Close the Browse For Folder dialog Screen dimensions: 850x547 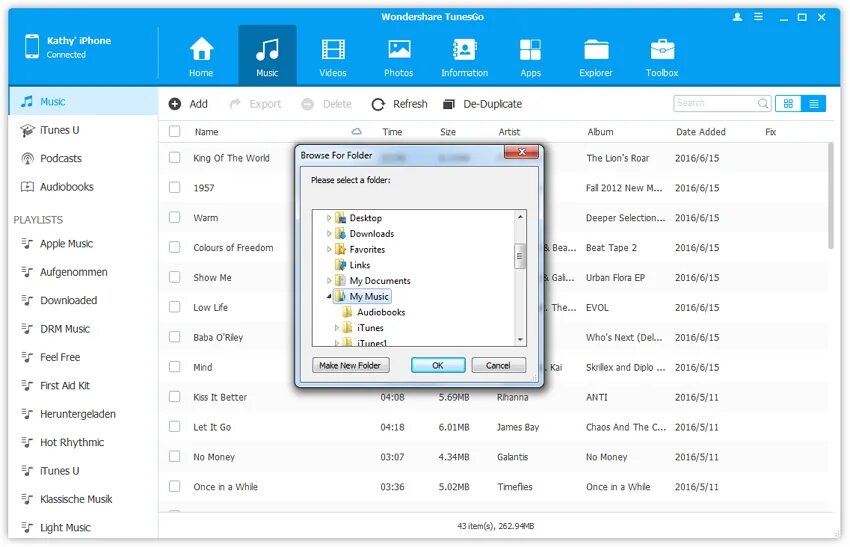pos(521,152)
